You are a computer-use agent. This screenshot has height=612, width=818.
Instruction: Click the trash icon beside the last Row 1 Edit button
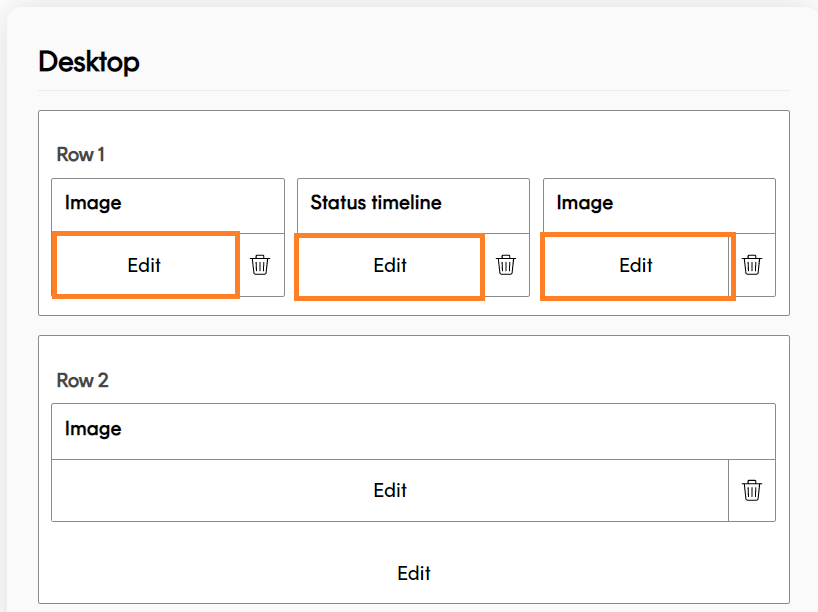752,265
